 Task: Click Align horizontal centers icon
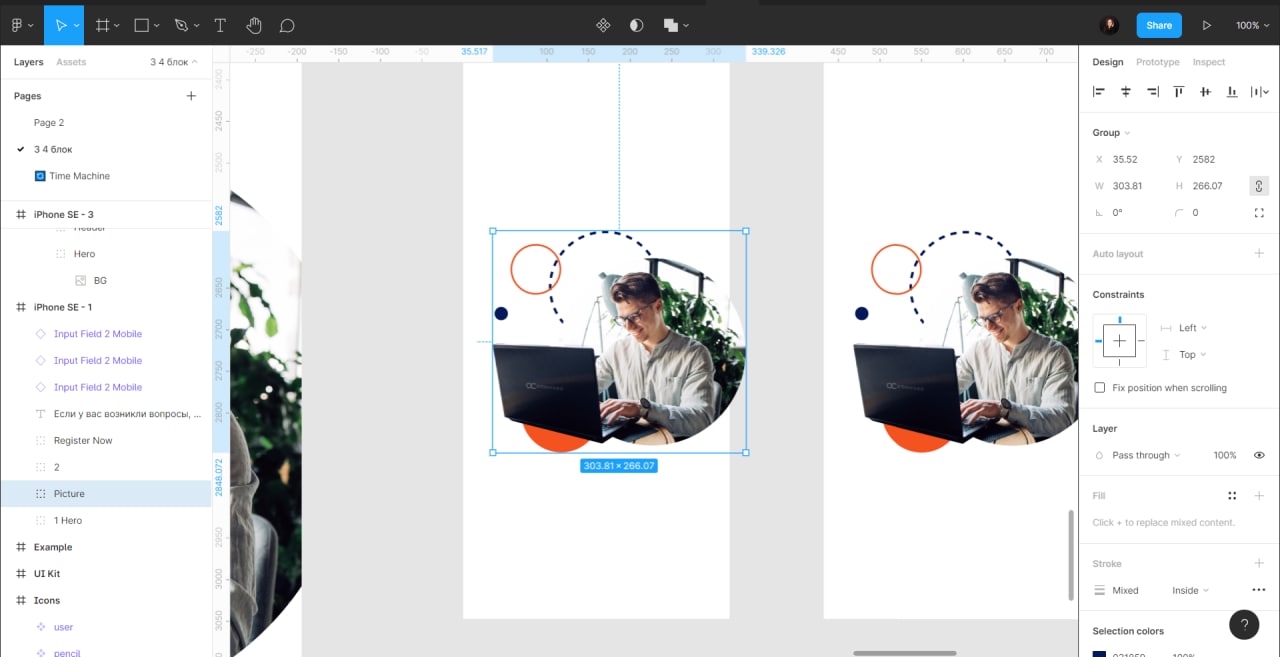[1126, 92]
